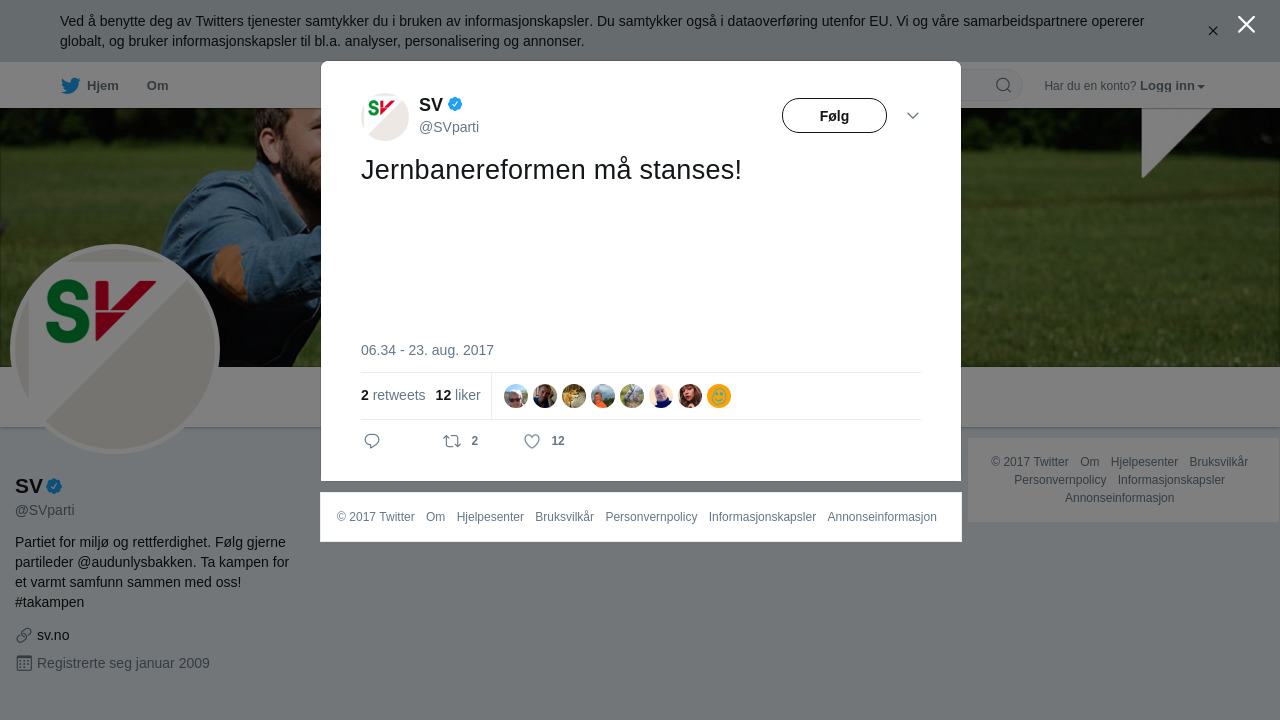Open the sv.no website link
Screen dimensions: 1280x720
[x=53, y=635]
